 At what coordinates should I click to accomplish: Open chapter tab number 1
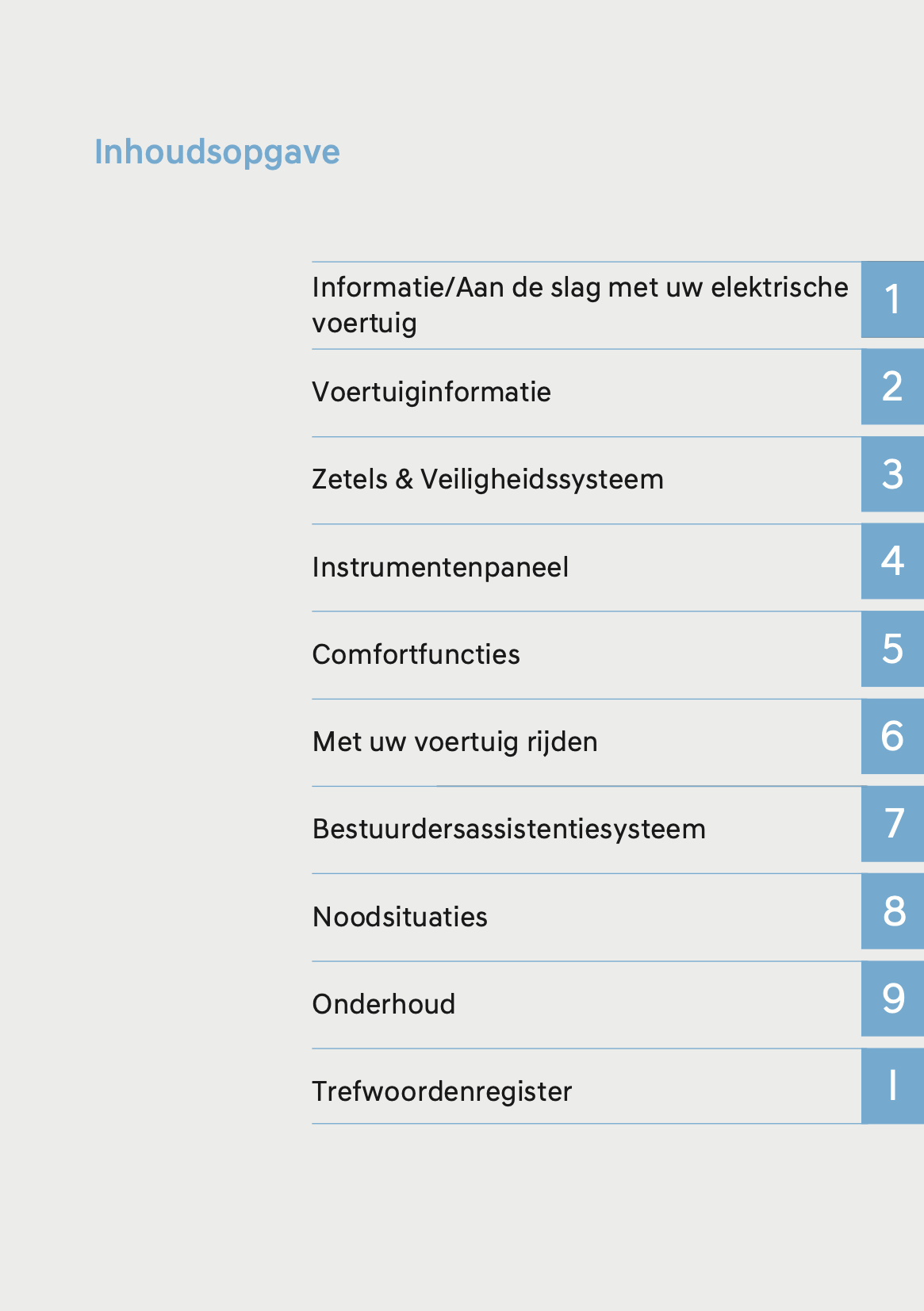(x=892, y=300)
